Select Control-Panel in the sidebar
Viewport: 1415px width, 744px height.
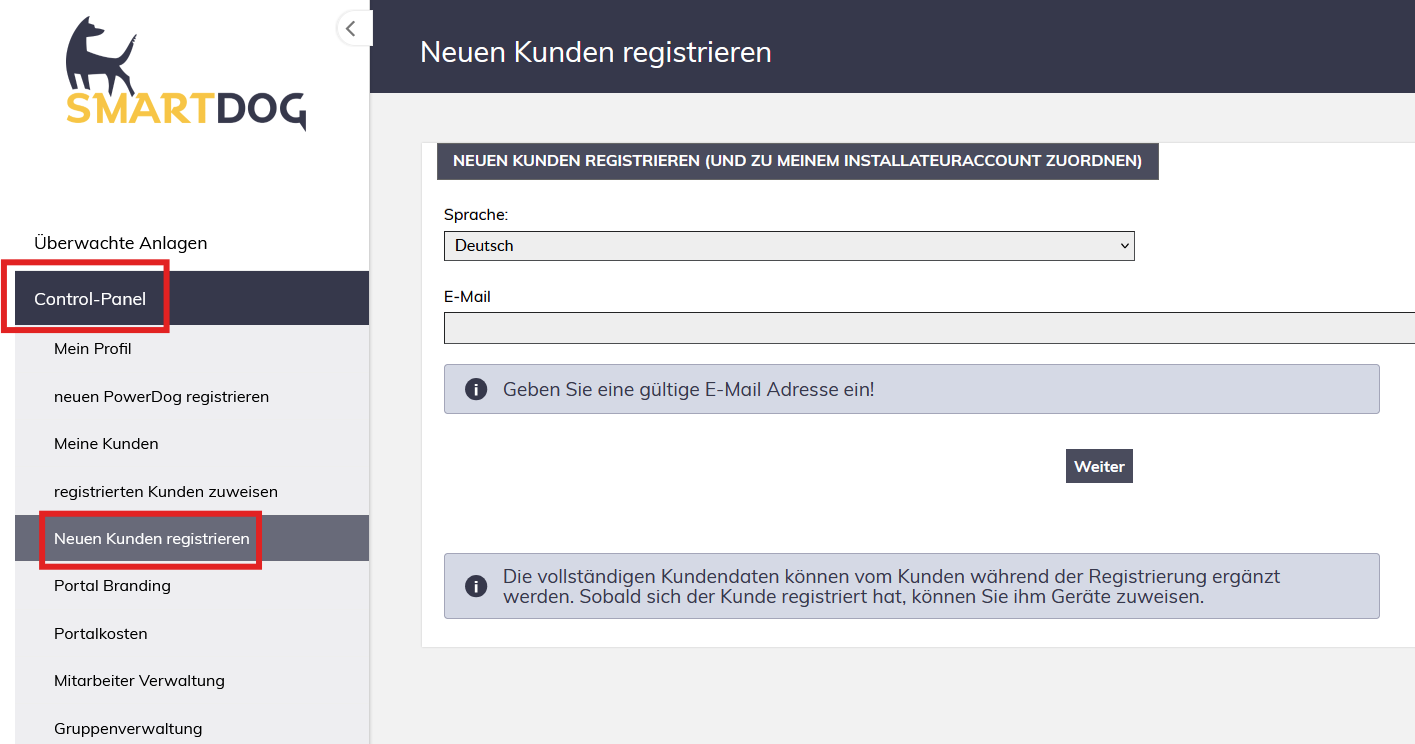(90, 299)
